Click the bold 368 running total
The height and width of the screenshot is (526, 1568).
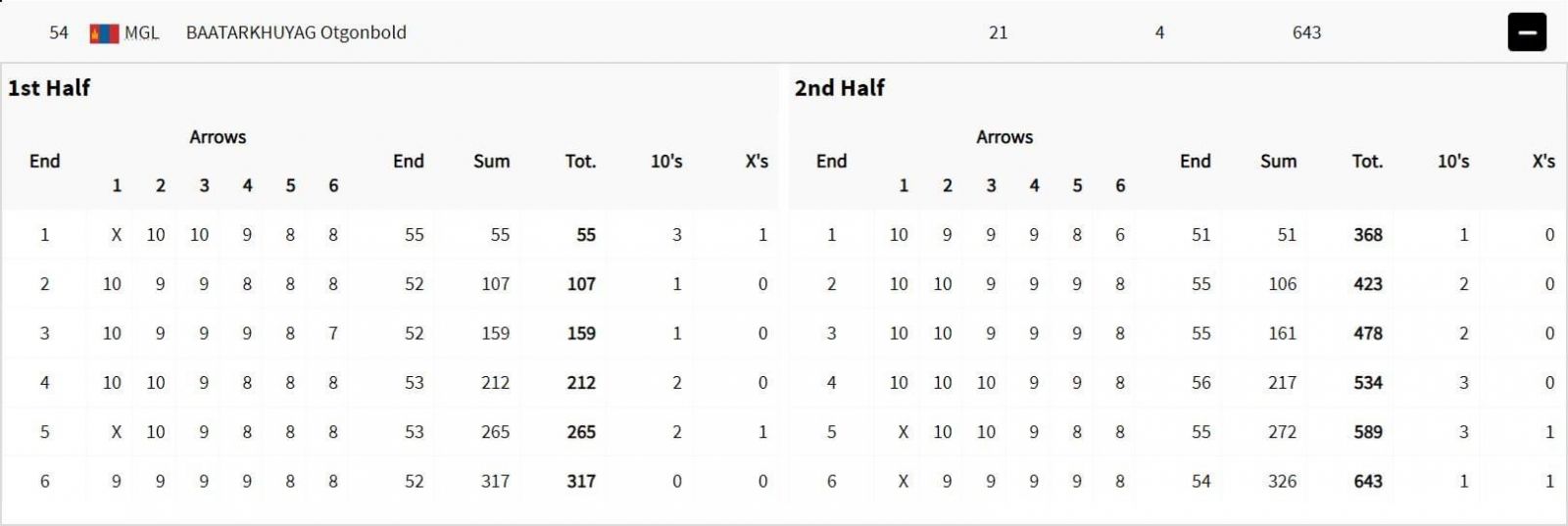click(1368, 235)
